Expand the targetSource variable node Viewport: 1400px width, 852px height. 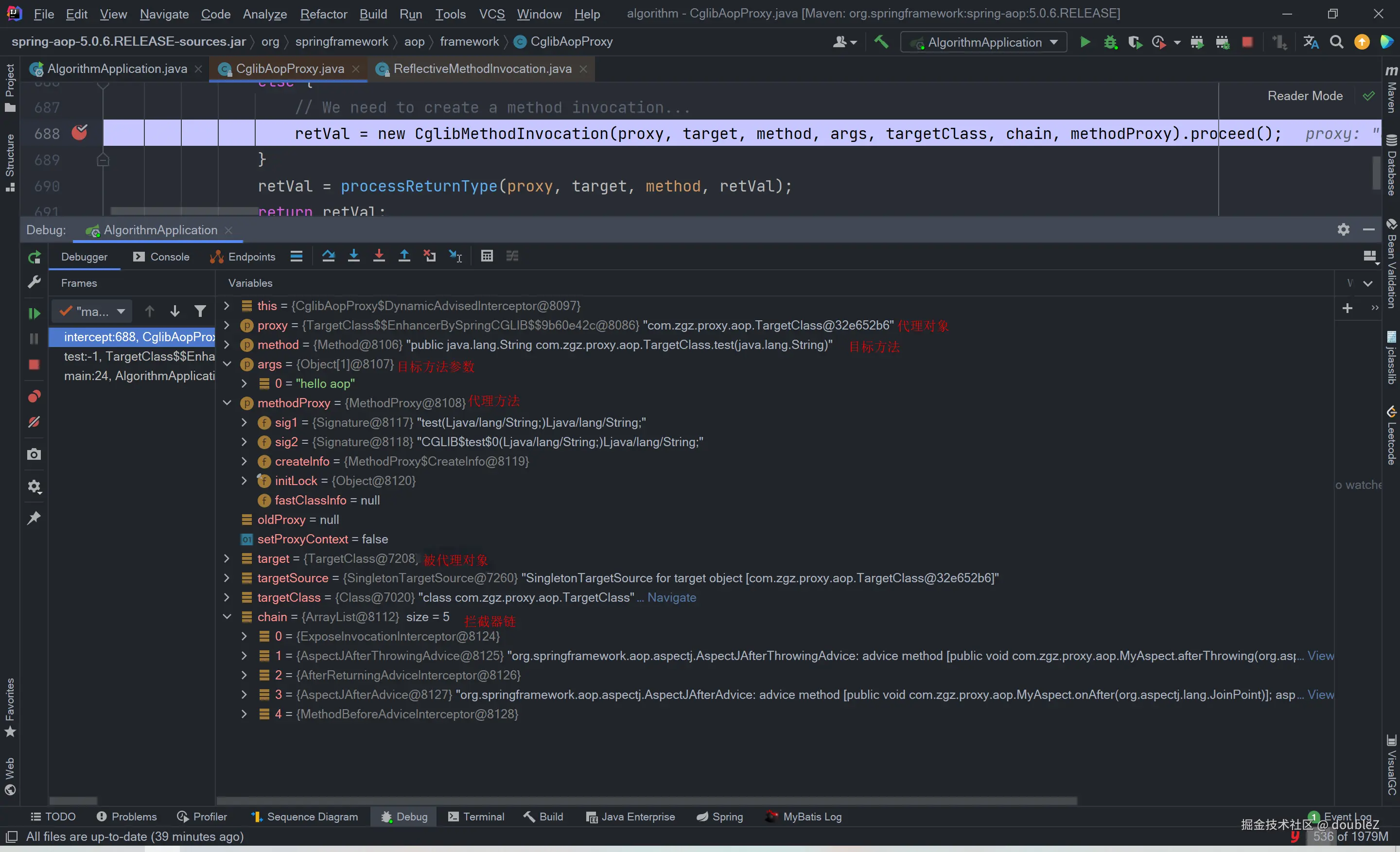pyautogui.click(x=227, y=578)
